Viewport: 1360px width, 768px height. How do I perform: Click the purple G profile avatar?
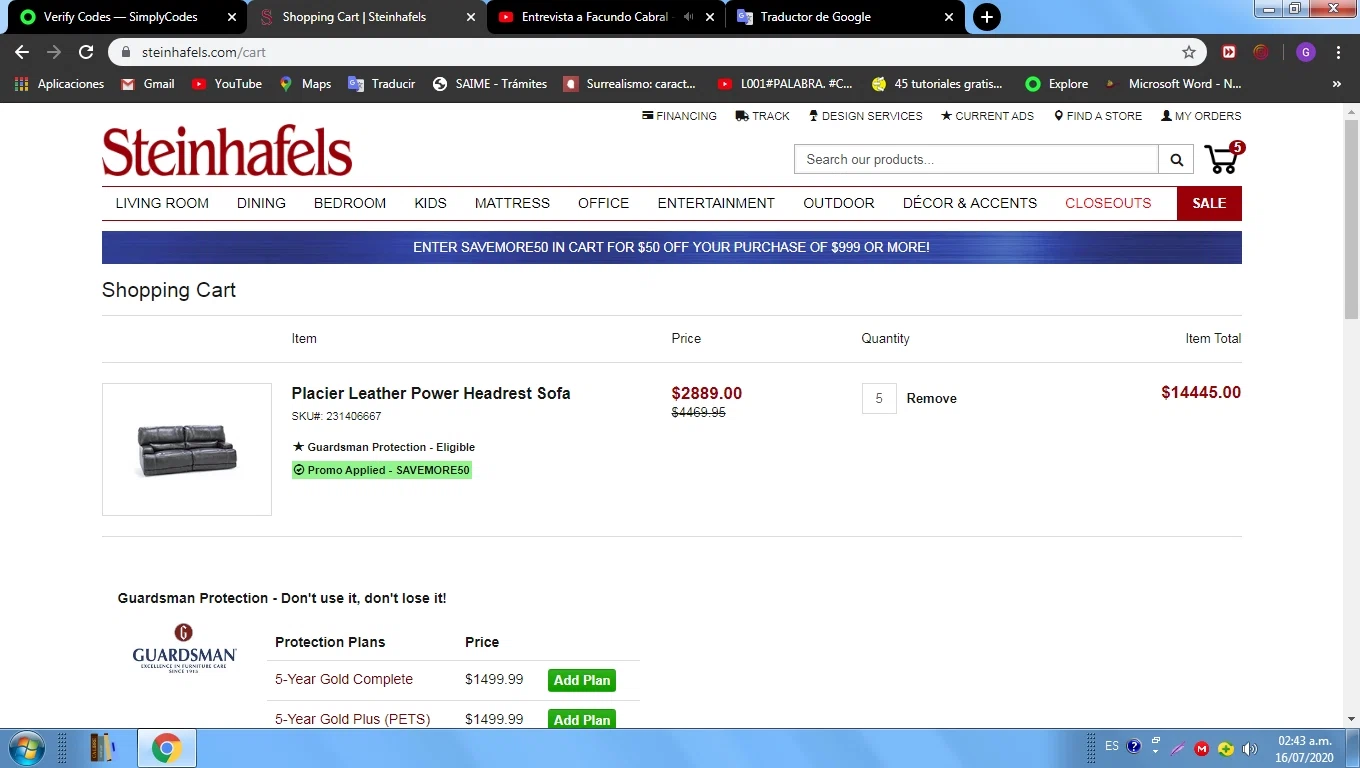tap(1306, 52)
